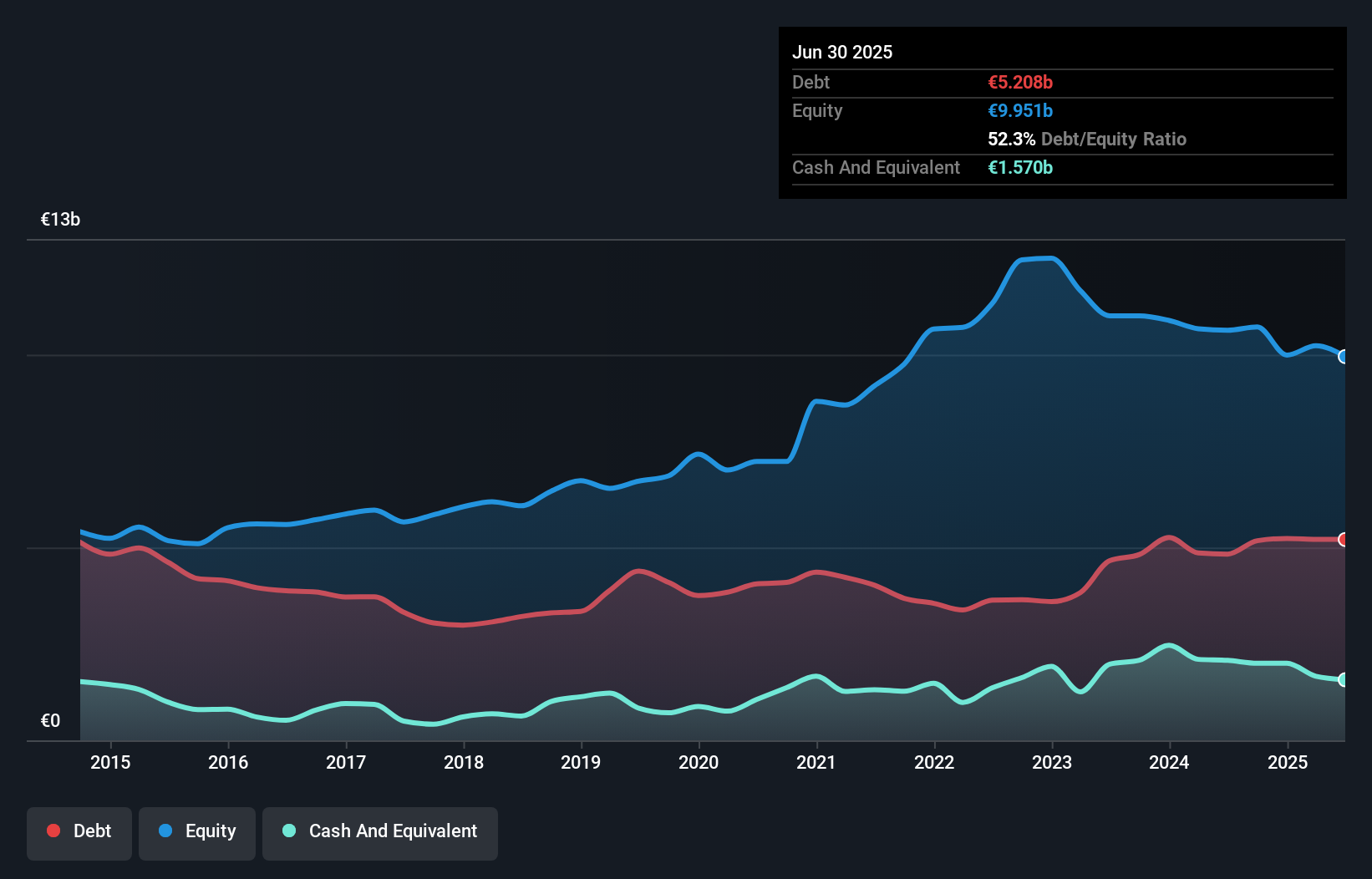Click the Cash line endpoint marker

[1344, 680]
